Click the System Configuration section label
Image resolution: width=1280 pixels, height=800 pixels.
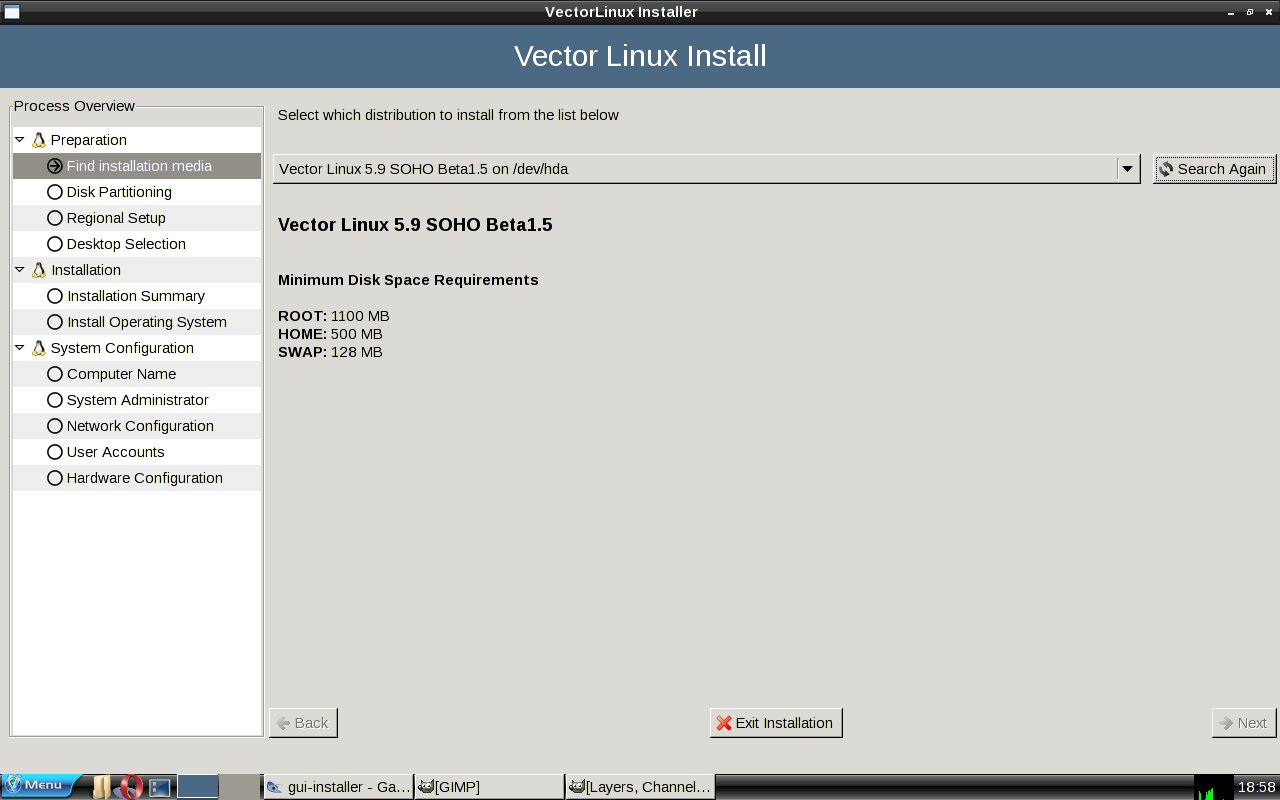122,348
